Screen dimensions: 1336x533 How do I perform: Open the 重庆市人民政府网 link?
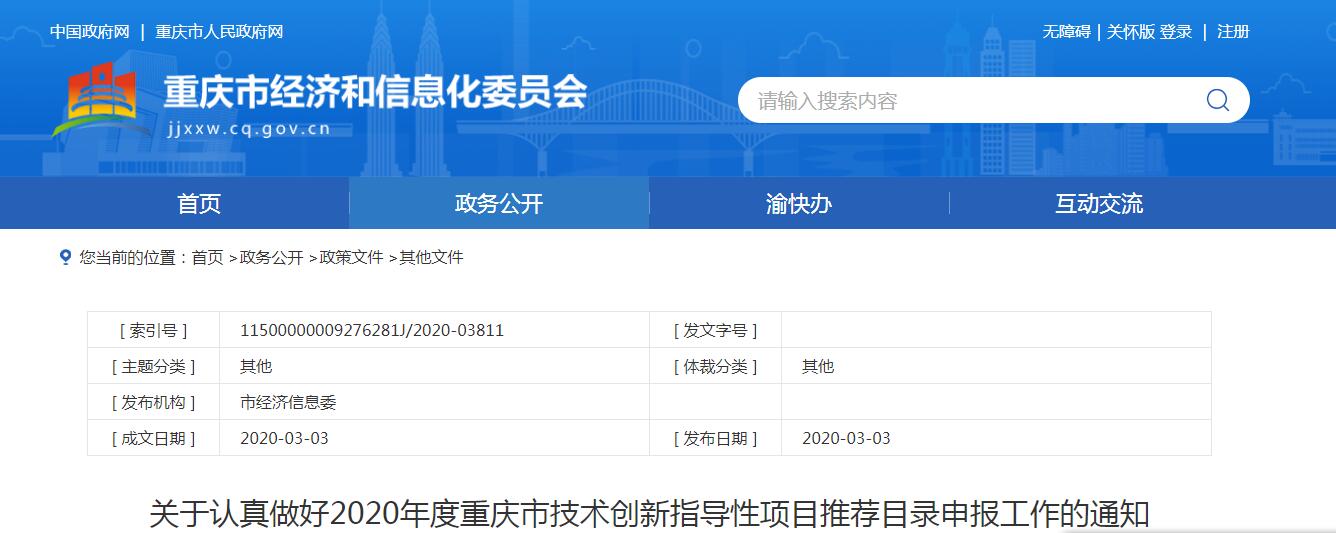pyautogui.click(x=219, y=32)
